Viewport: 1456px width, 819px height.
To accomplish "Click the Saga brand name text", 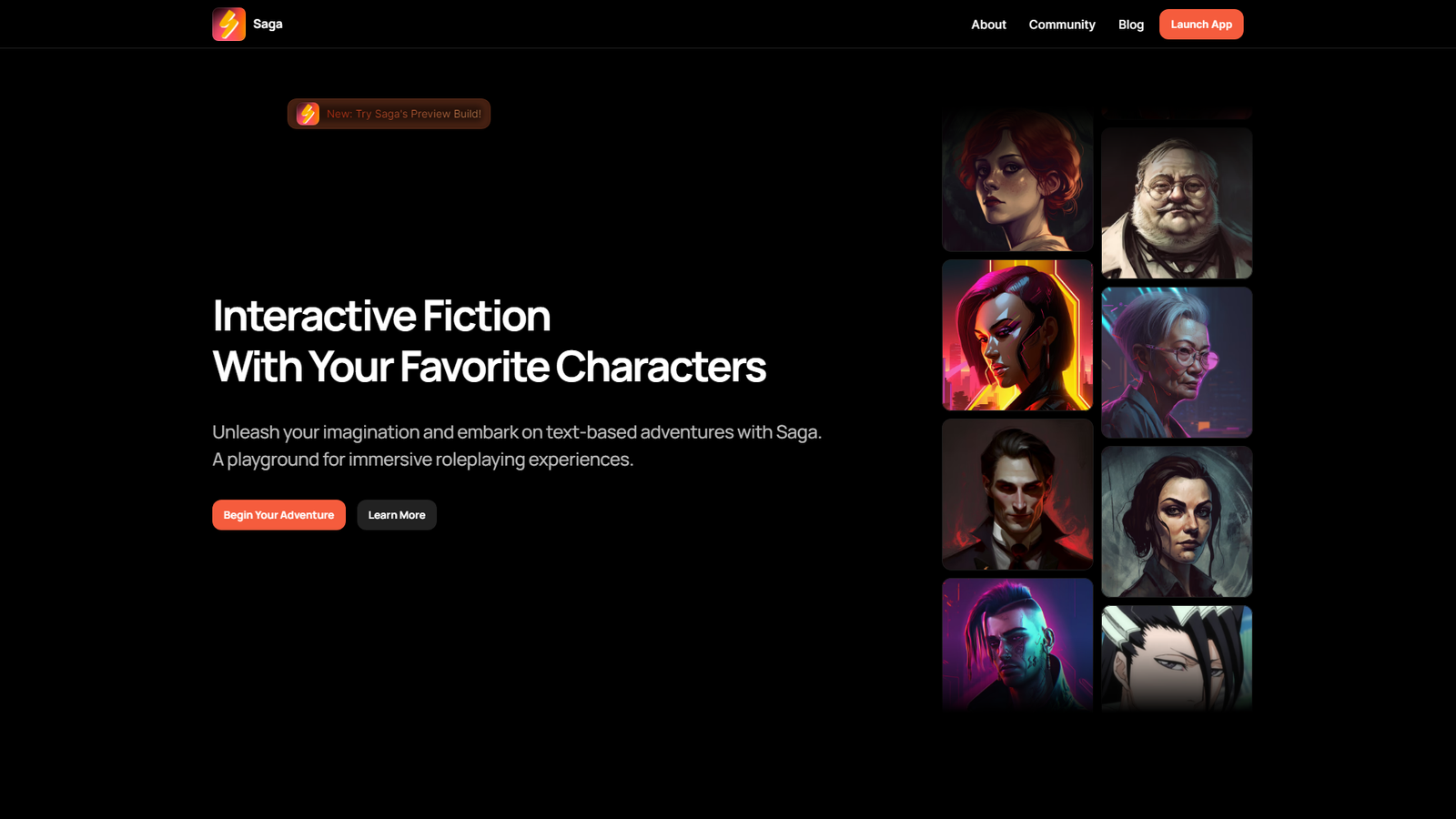I will pyautogui.click(x=268, y=24).
